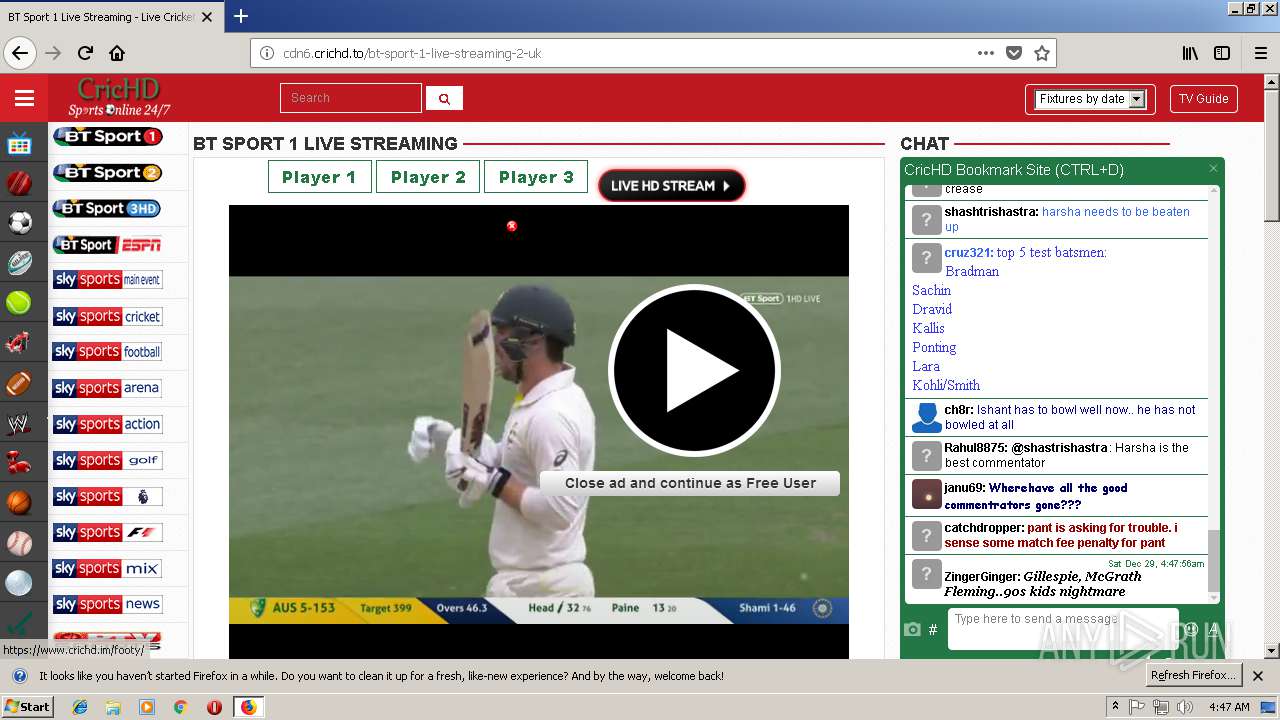Close the small red ad marker above video

click(512, 226)
